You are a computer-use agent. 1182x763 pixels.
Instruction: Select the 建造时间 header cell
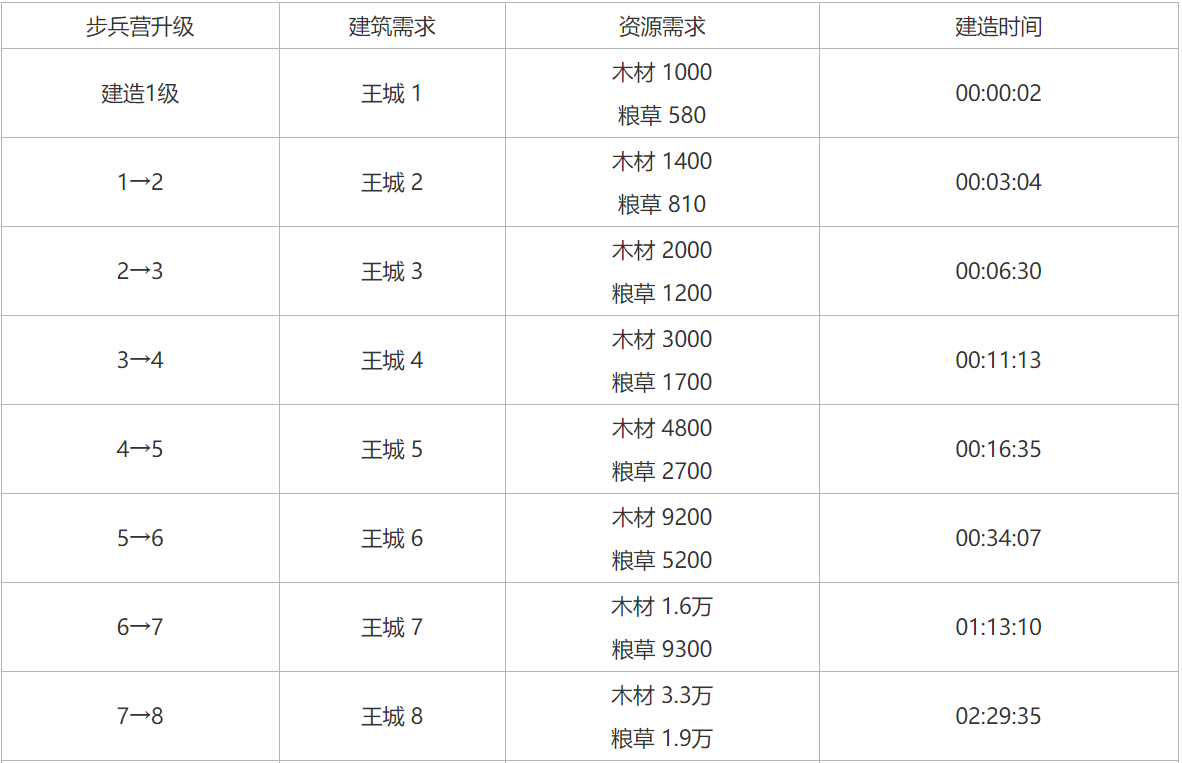998,27
